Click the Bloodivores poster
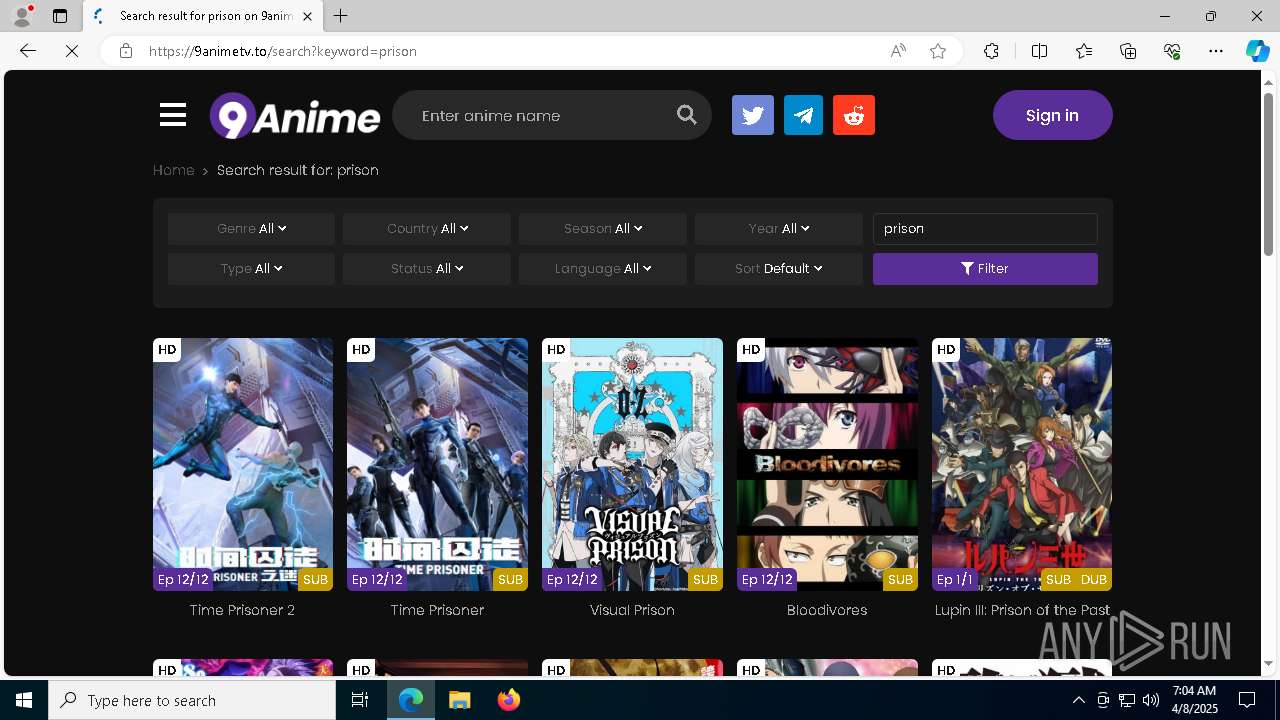The image size is (1280, 720). point(827,464)
